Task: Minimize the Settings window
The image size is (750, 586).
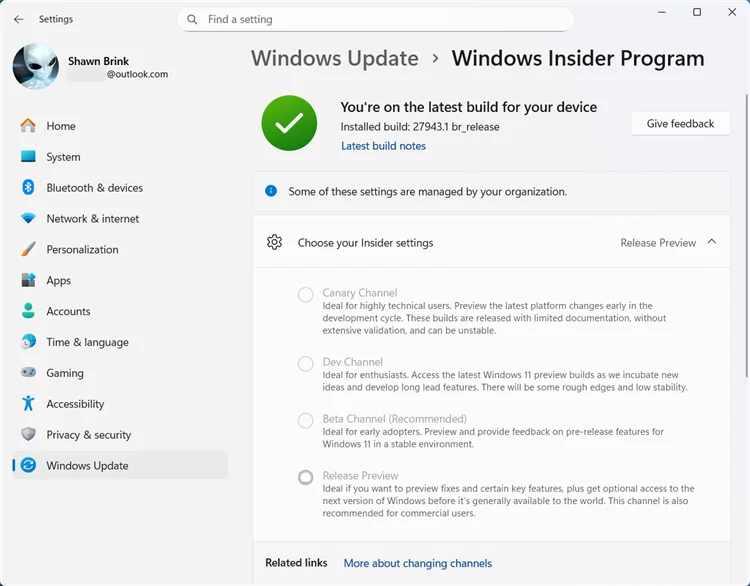Action: (x=662, y=12)
